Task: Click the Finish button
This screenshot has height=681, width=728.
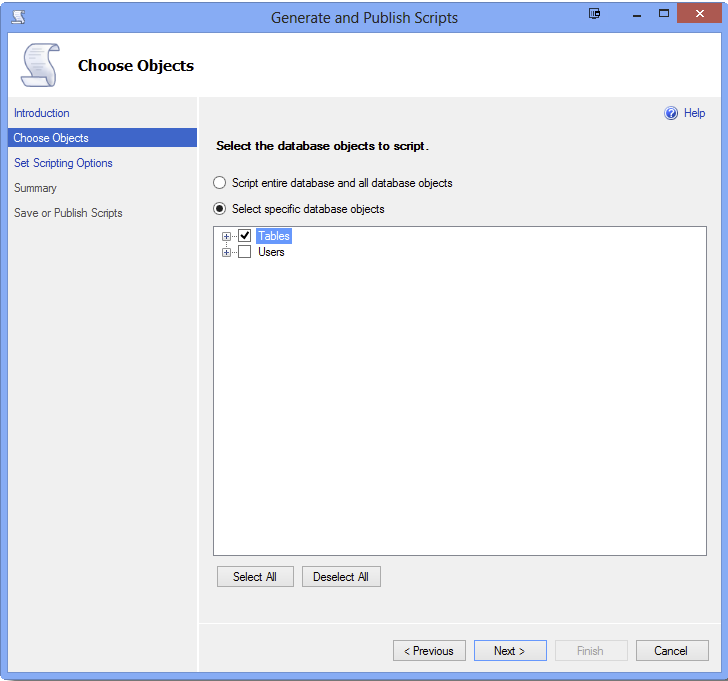Action: point(591,651)
